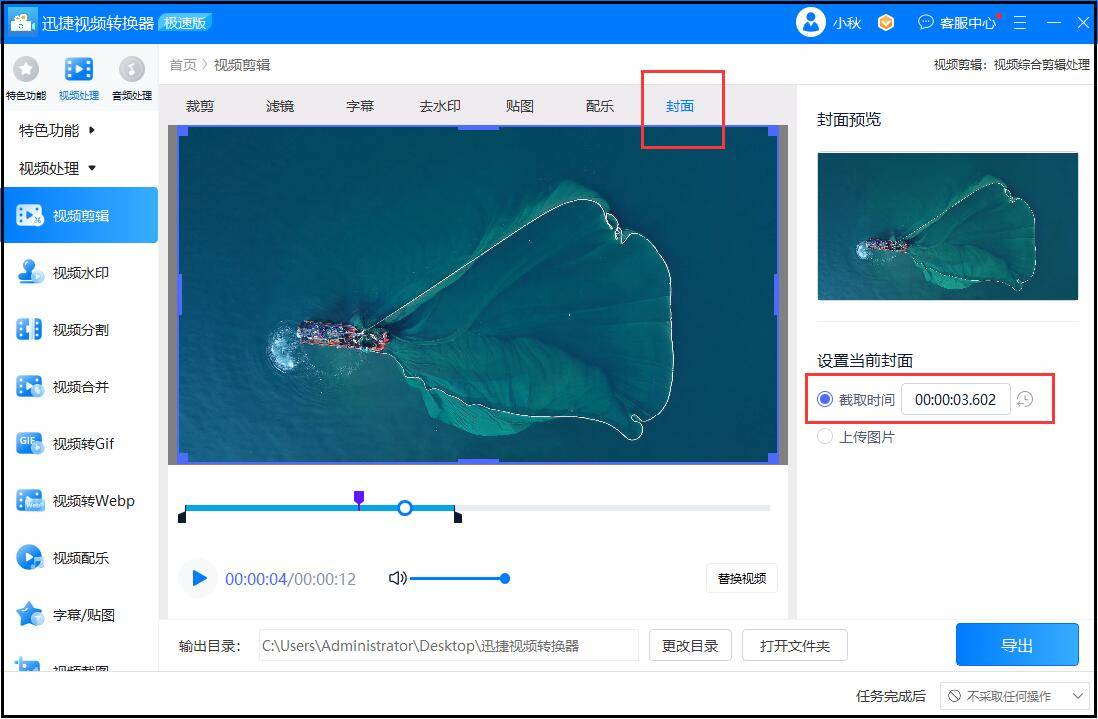Switch to the 字幕 tab

click(360, 106)
